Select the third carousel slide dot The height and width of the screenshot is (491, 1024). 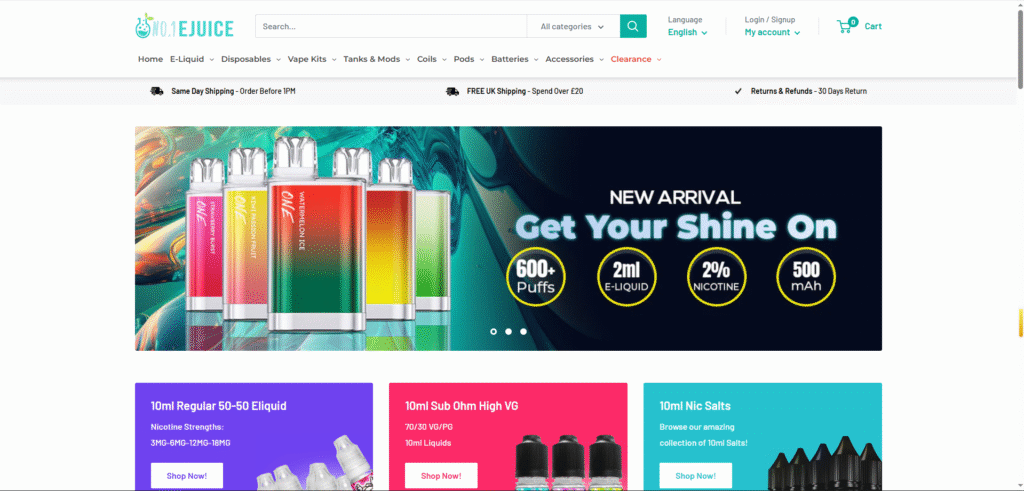click(523, 332)
